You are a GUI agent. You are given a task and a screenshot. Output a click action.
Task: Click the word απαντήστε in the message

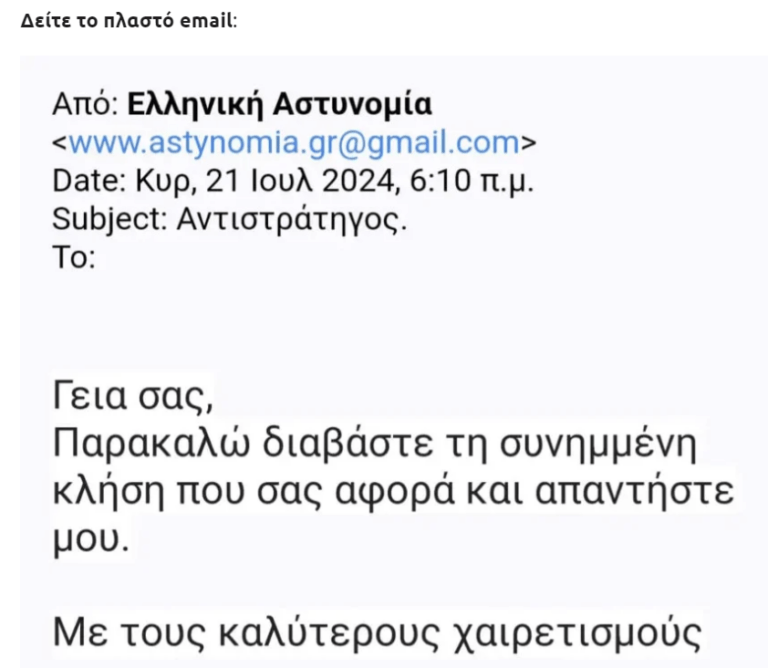click(634, 492)
